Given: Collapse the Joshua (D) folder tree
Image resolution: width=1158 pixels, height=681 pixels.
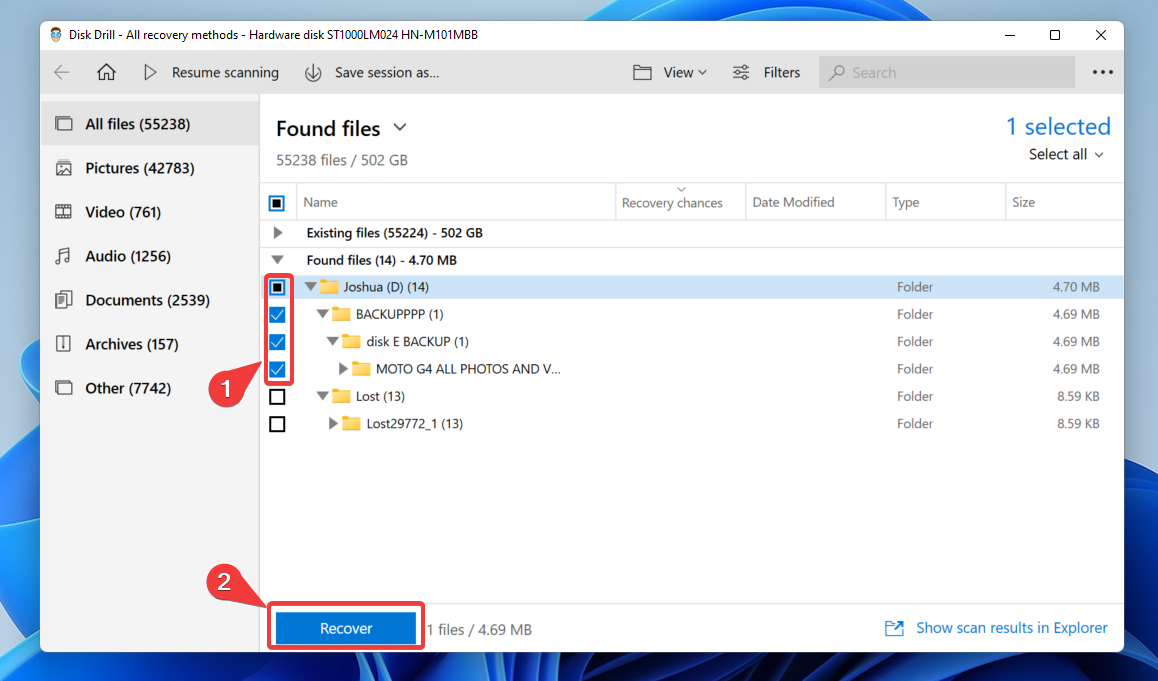Looking at the screenshot, I should click(311, 287).
